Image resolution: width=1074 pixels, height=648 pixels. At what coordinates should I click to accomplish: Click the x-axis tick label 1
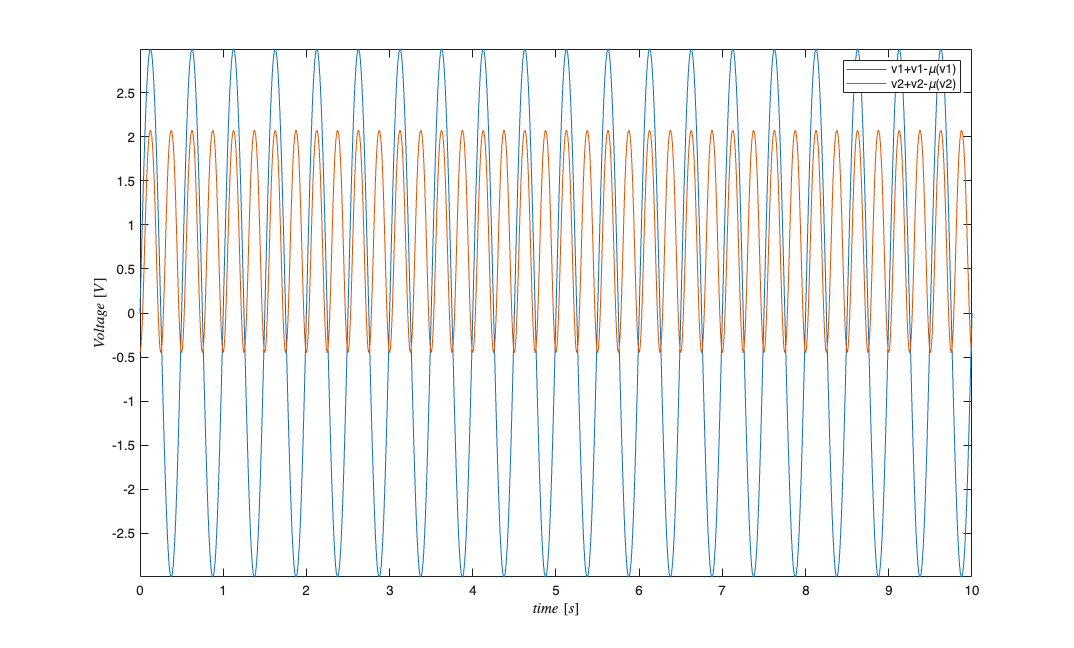tap(223, 591)
